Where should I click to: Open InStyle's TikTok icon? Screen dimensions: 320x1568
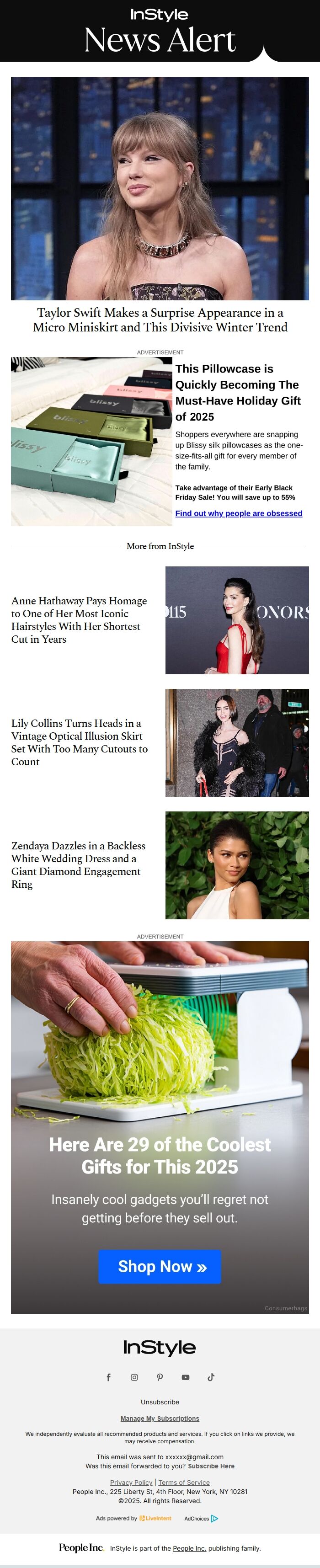(x=211, y=1377)
